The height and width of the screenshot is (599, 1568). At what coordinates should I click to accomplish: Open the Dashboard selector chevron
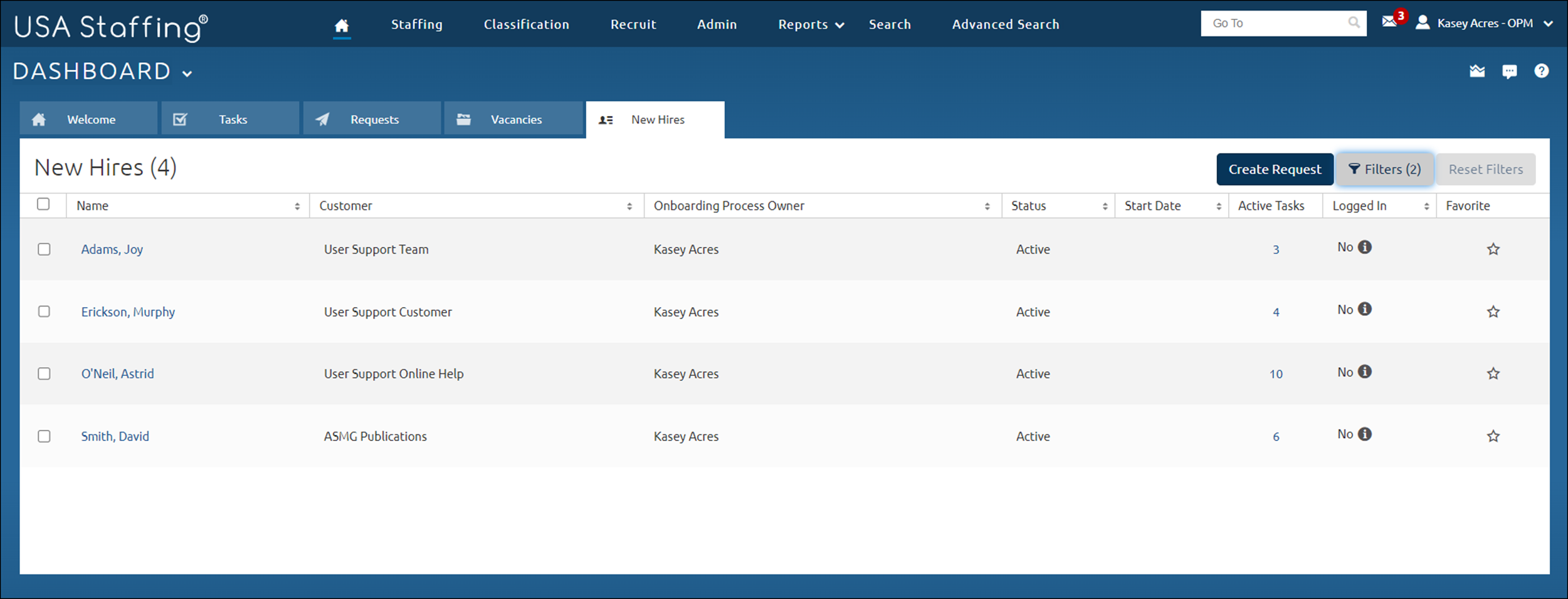[x=186, y=73]
